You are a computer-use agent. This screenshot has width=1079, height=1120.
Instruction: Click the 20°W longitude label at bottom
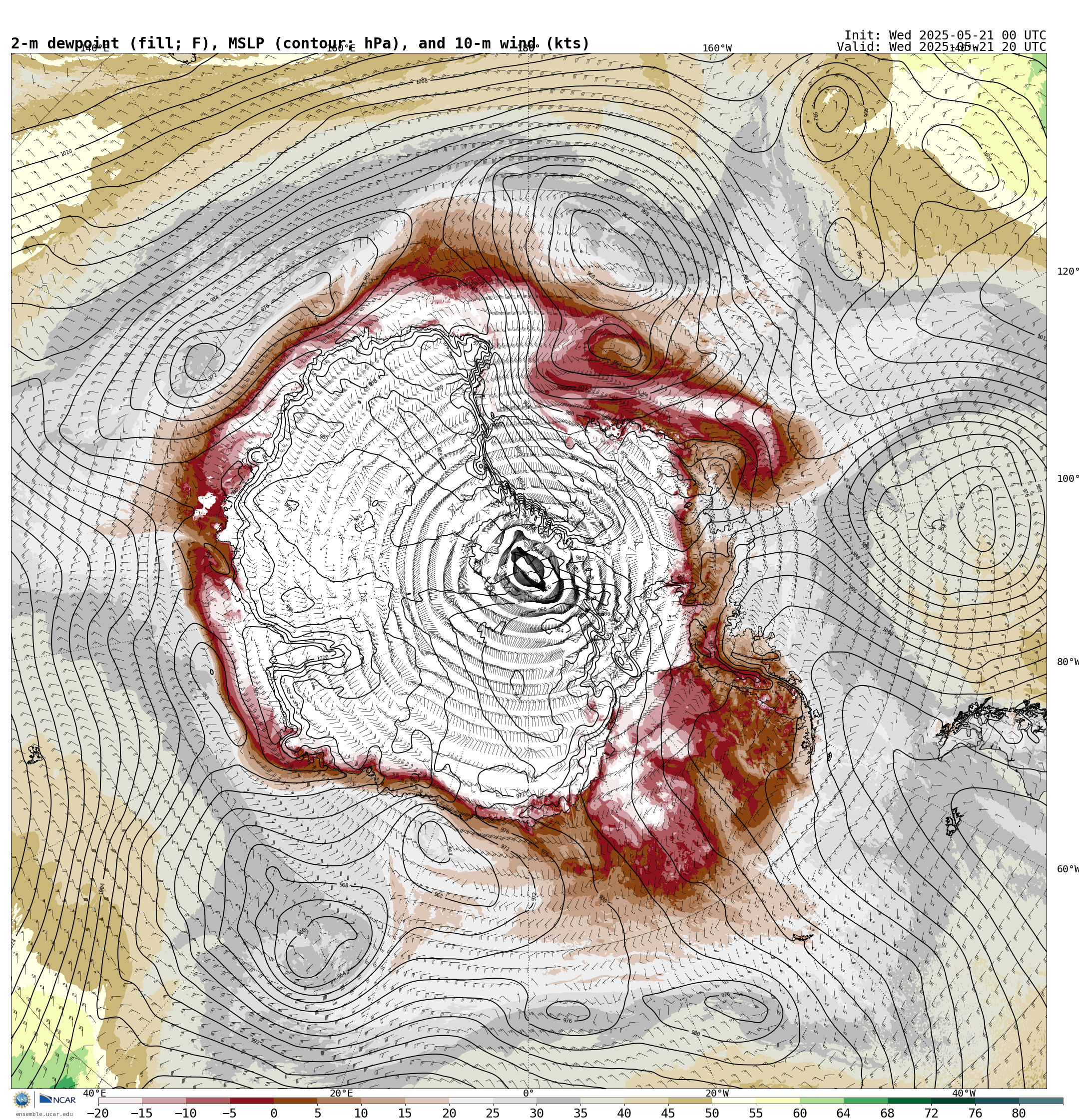coord(717,1094)
